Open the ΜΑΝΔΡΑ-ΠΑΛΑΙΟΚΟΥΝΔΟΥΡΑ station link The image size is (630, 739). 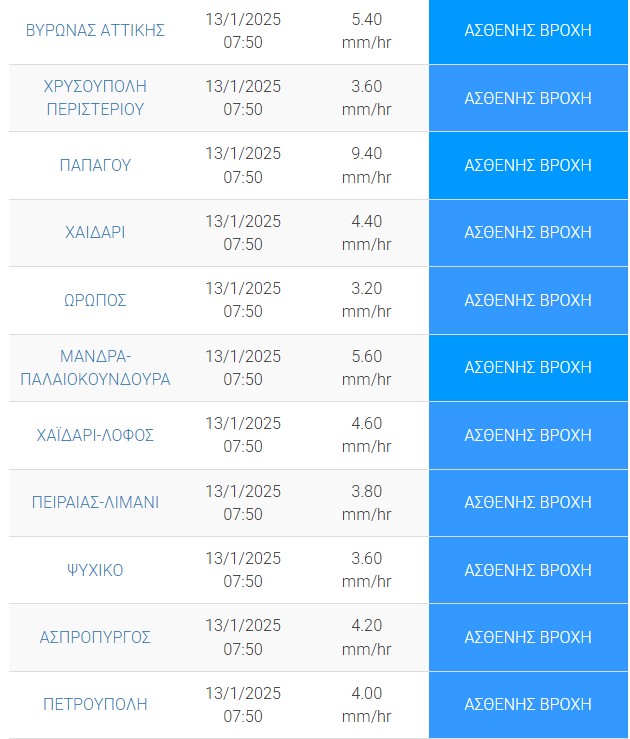(95, 367)
